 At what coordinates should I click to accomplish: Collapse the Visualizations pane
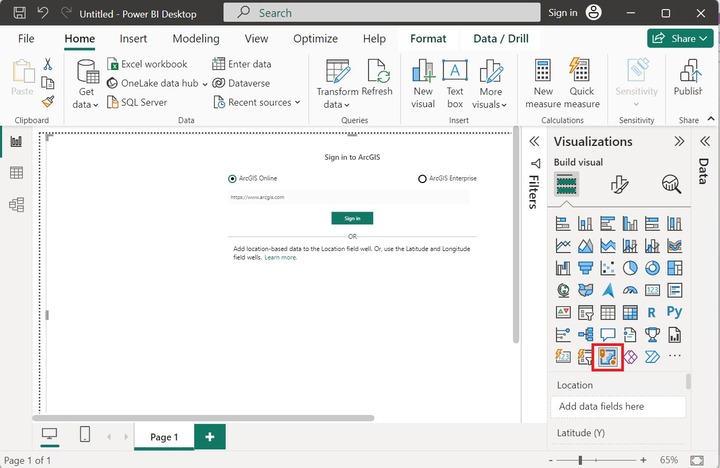[679, 141]
